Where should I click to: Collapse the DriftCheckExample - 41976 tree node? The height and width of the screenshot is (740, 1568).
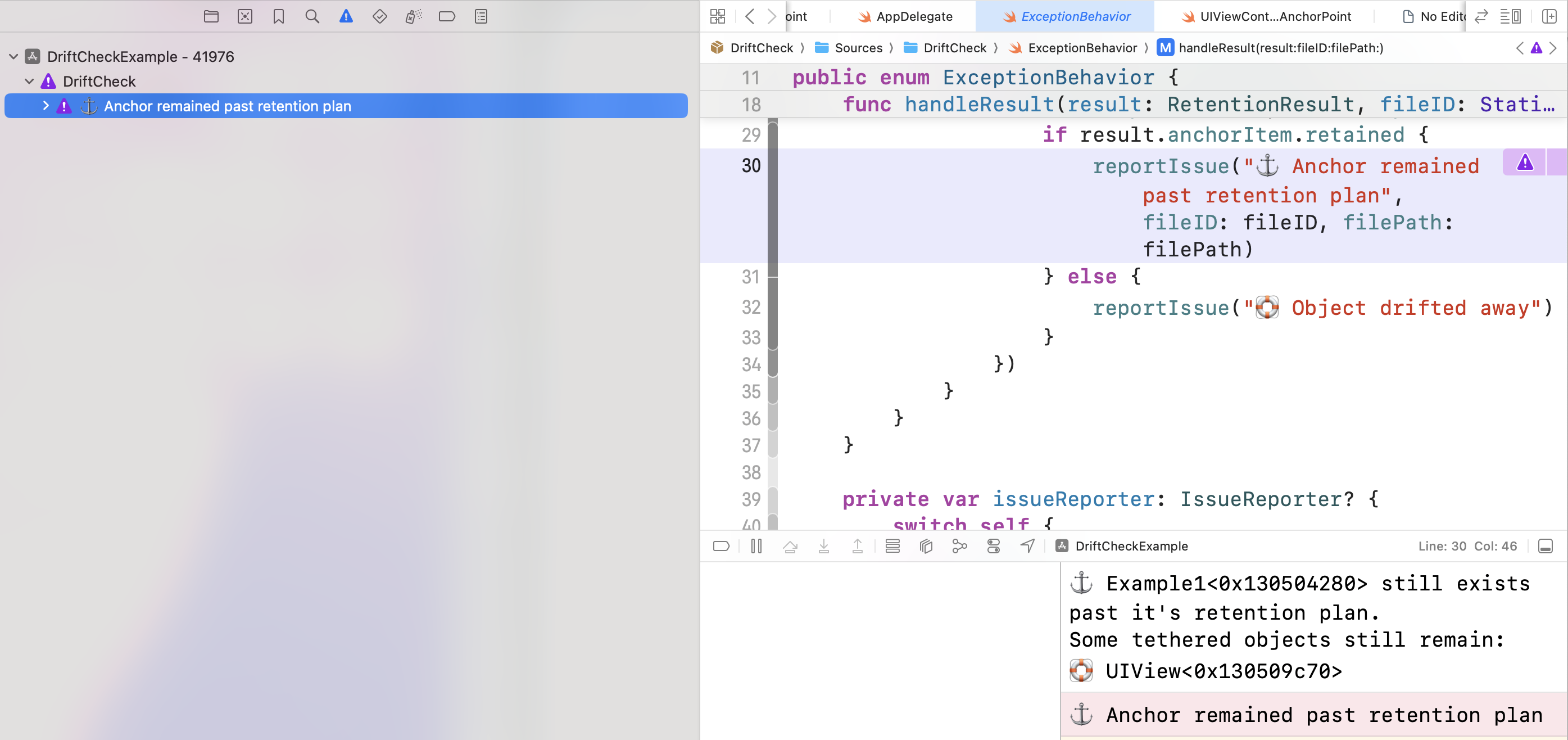tap(13, 57)
